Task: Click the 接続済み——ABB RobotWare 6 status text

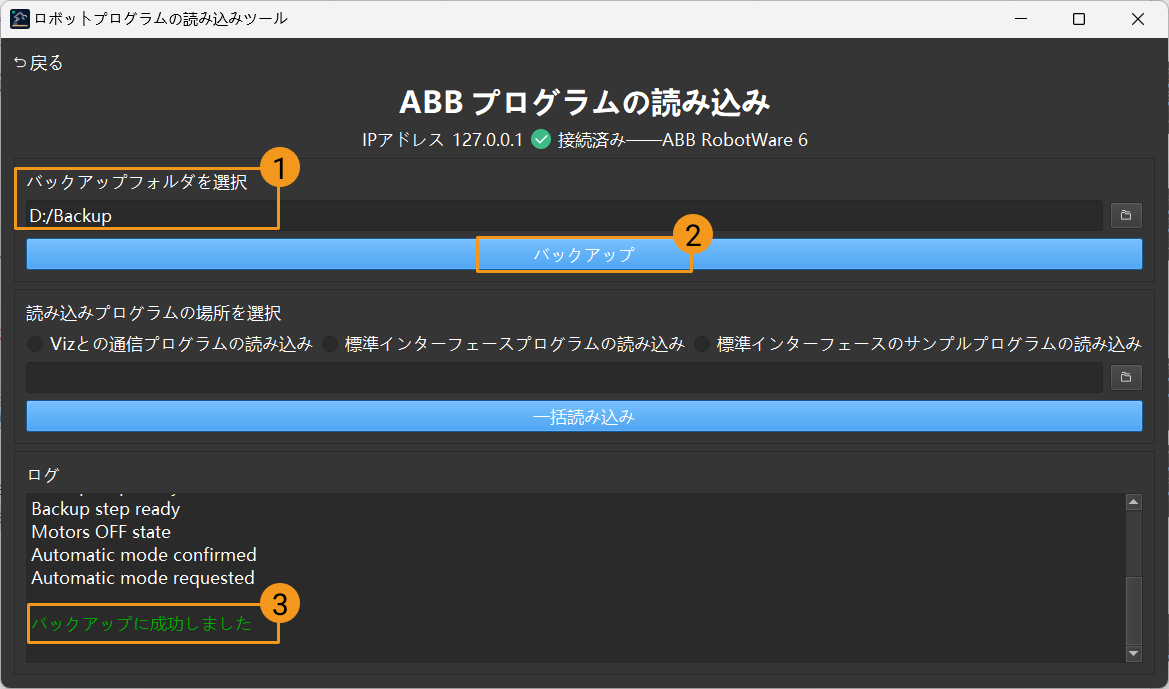Action: coord(683,140)
